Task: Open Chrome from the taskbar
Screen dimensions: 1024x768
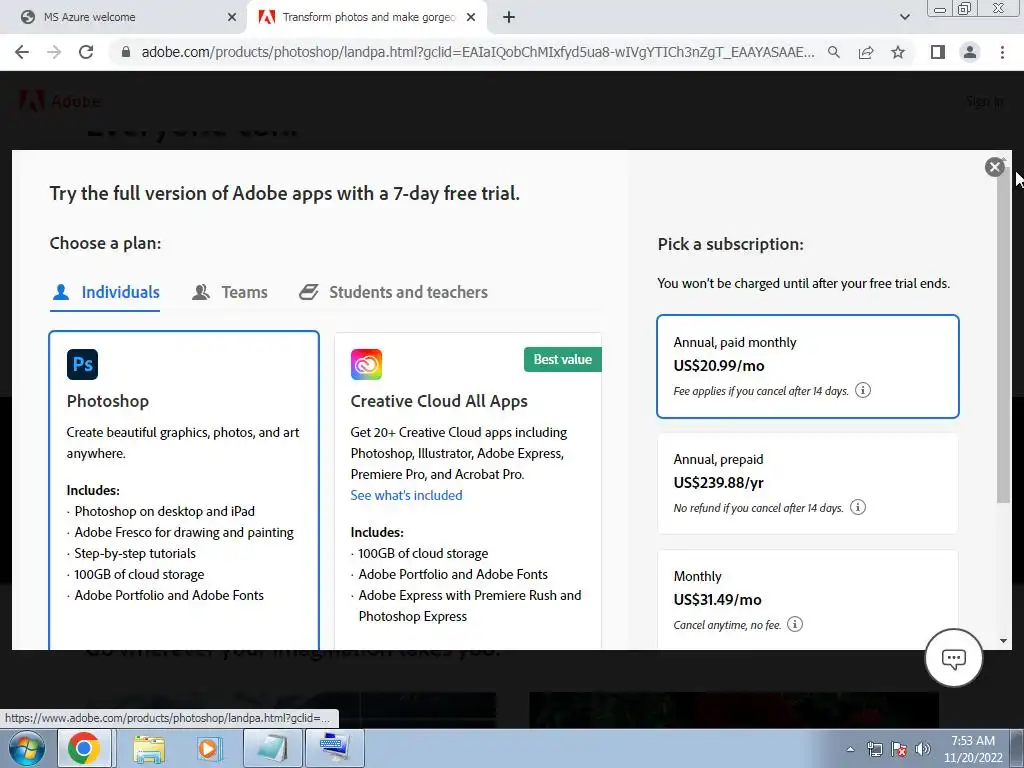Action: (84, 748)
